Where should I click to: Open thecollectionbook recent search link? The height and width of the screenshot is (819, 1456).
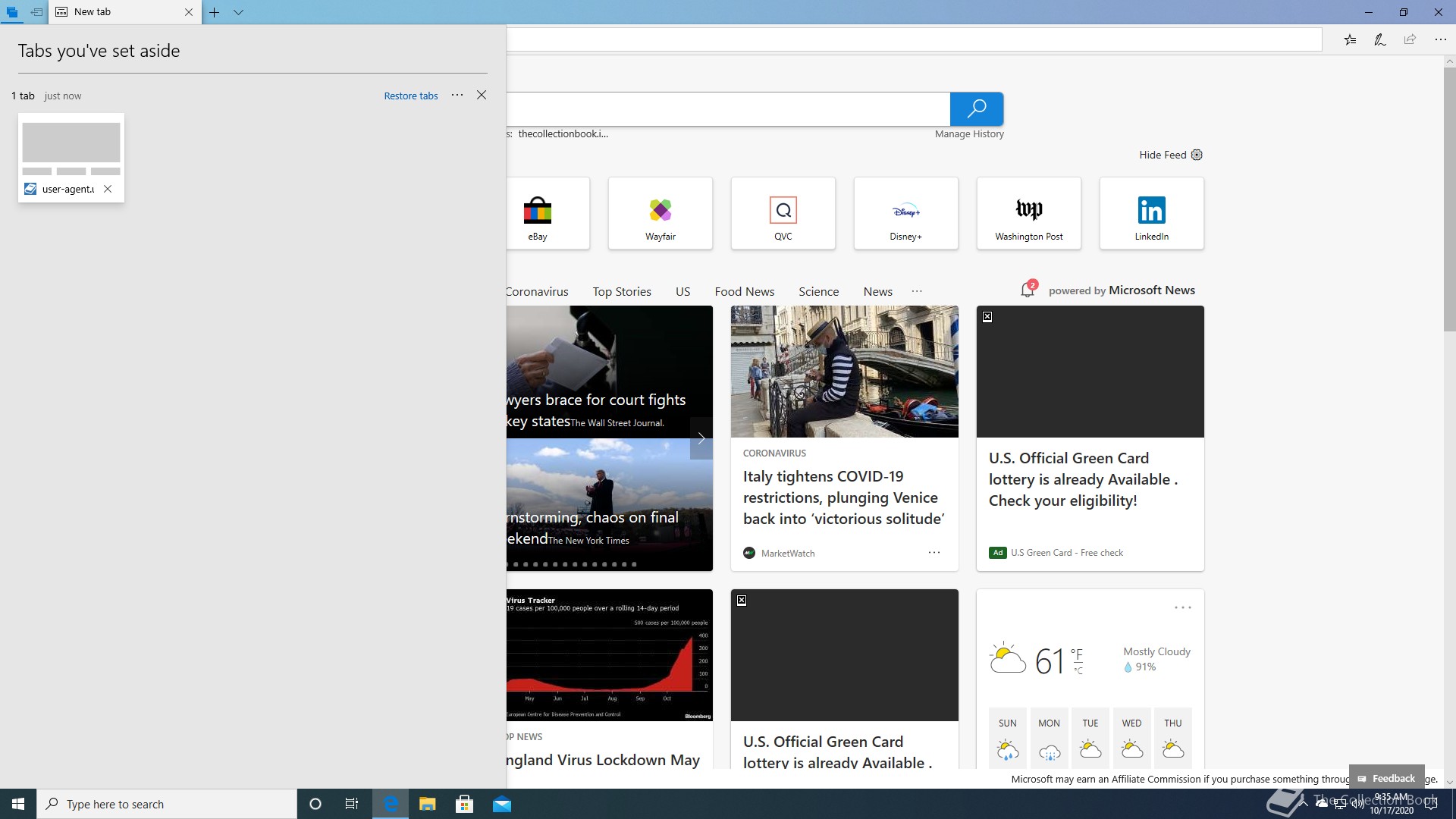[x=563, y=134]
